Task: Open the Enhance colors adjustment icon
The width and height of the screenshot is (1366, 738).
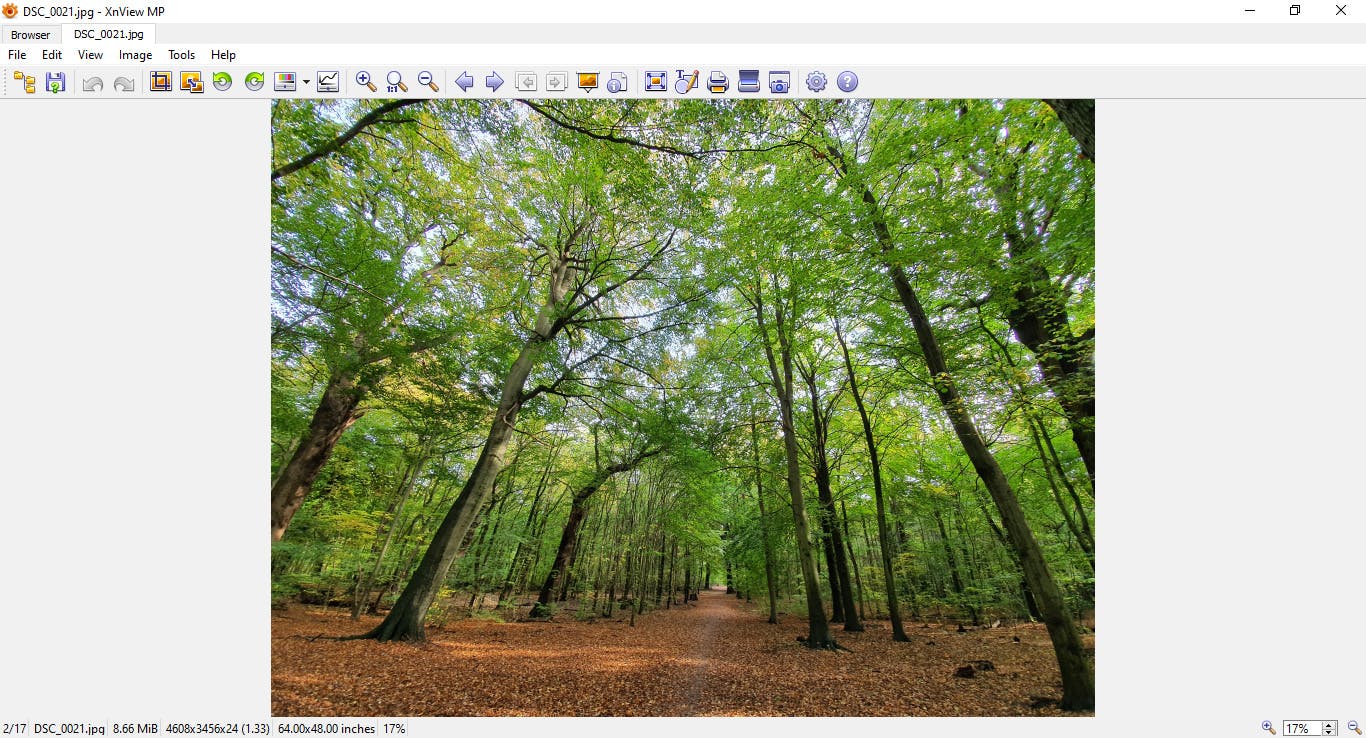Action: tap(286, 82)
